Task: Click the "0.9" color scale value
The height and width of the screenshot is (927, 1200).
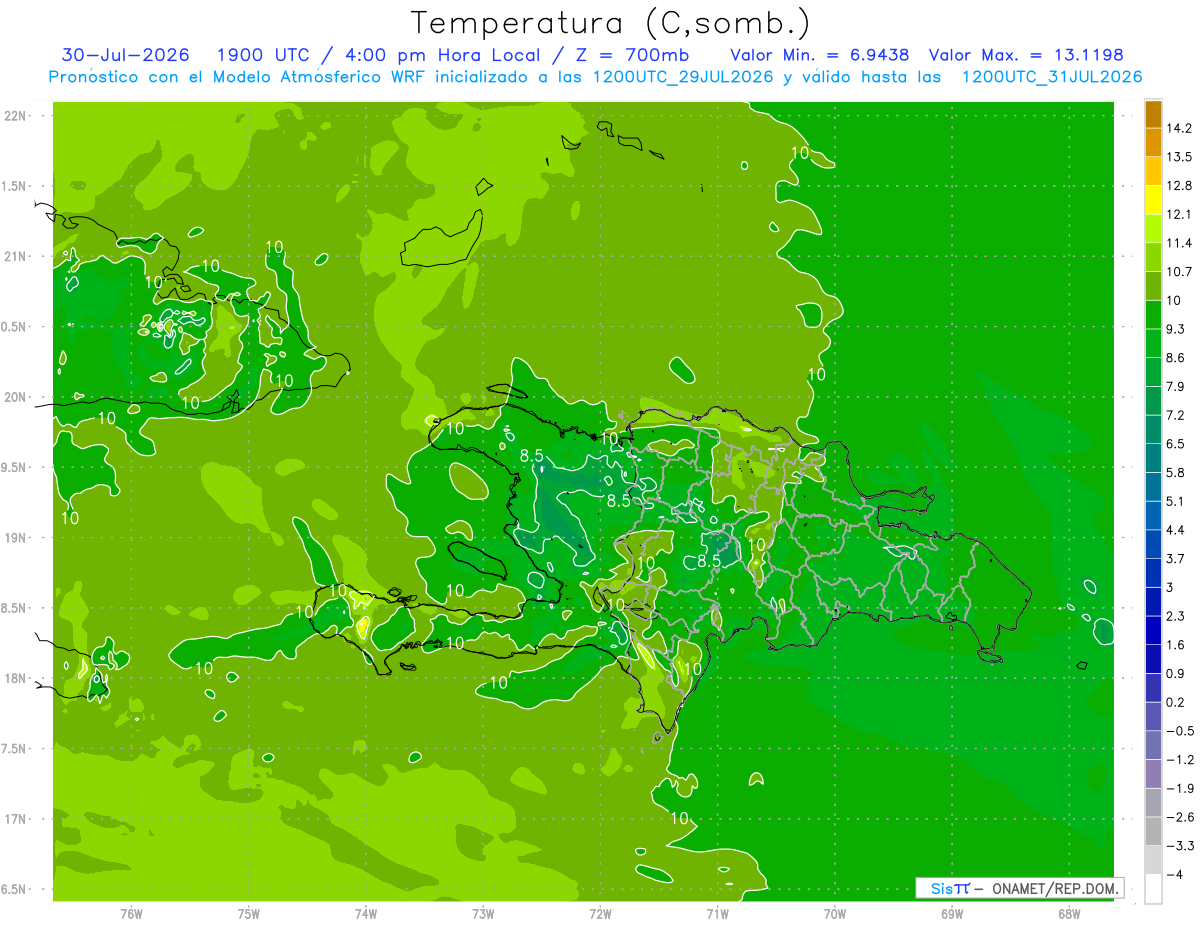Action: point(1177,673)
